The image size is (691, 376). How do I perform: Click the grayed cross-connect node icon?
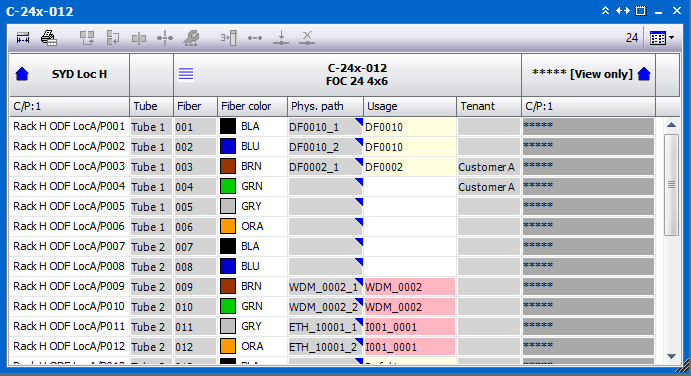165,38
